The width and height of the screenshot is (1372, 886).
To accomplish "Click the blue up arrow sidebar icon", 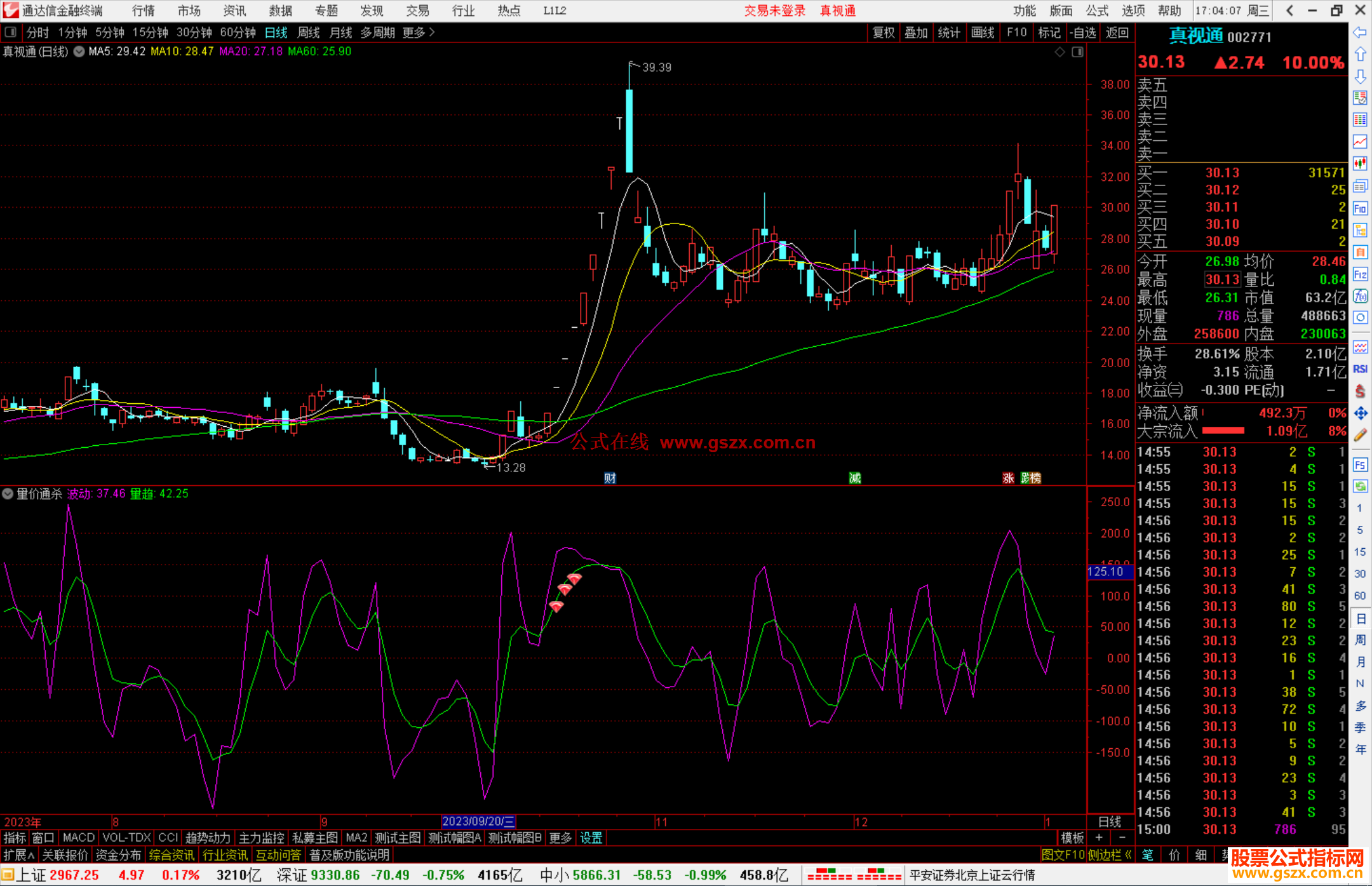I will pos(1360,54).
